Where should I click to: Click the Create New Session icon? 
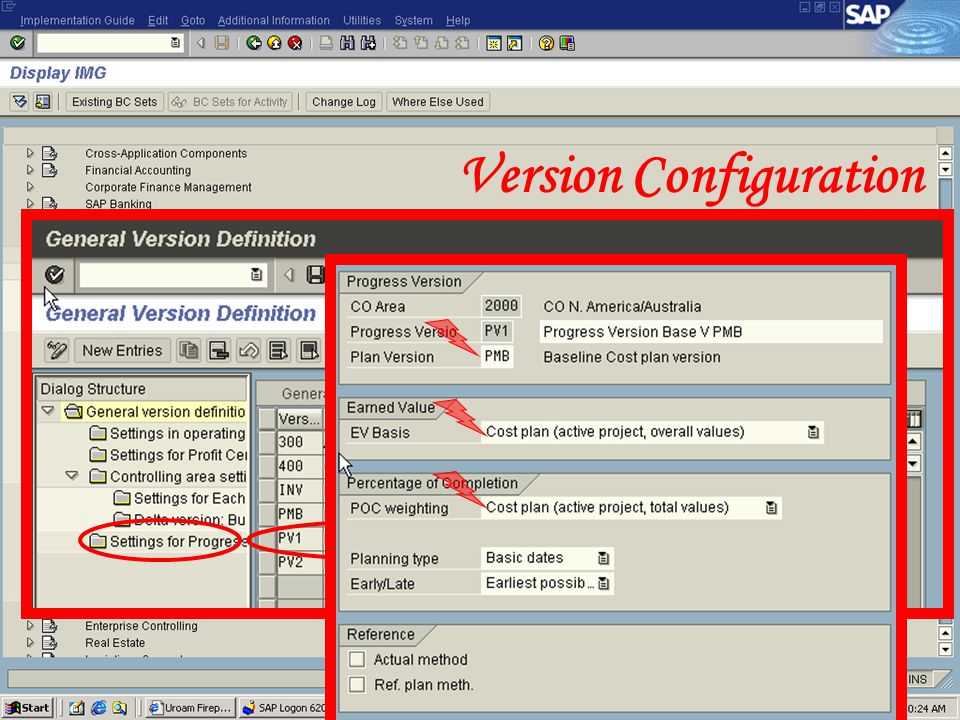[493, 43]
